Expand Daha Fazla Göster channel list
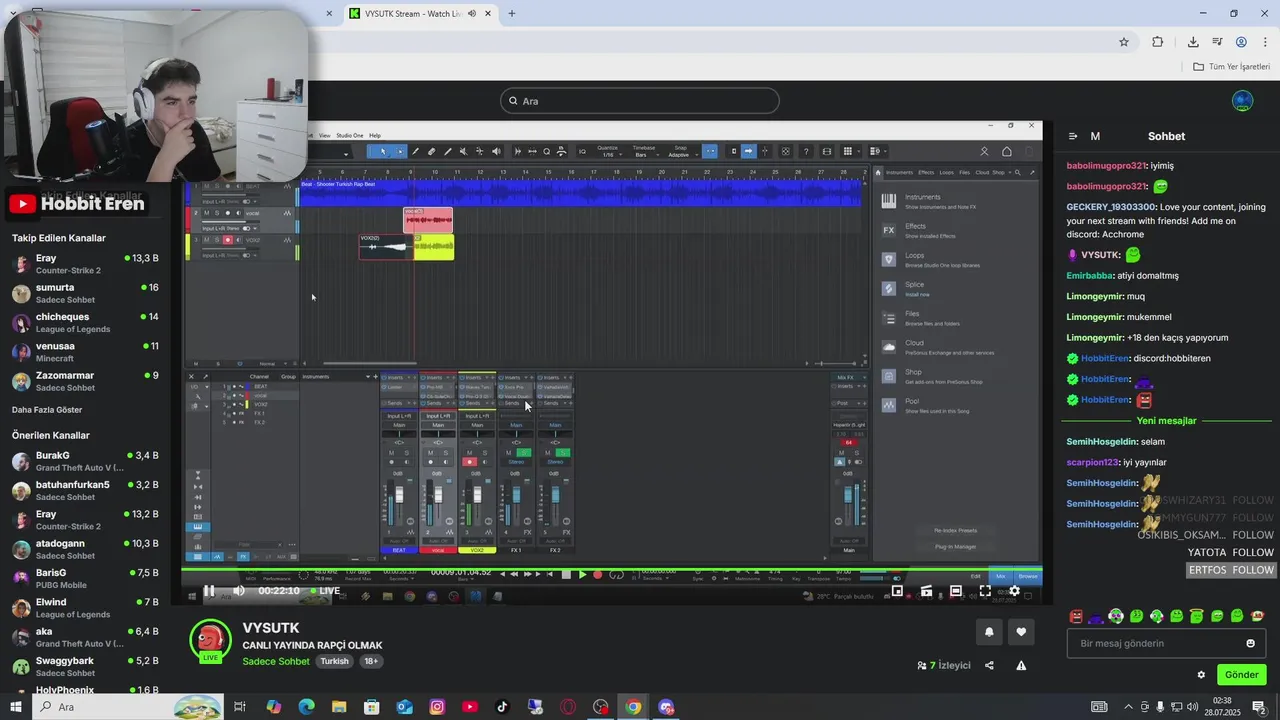Image resolution: width=1280 pixels, height=720 pixels. point(47,410)
